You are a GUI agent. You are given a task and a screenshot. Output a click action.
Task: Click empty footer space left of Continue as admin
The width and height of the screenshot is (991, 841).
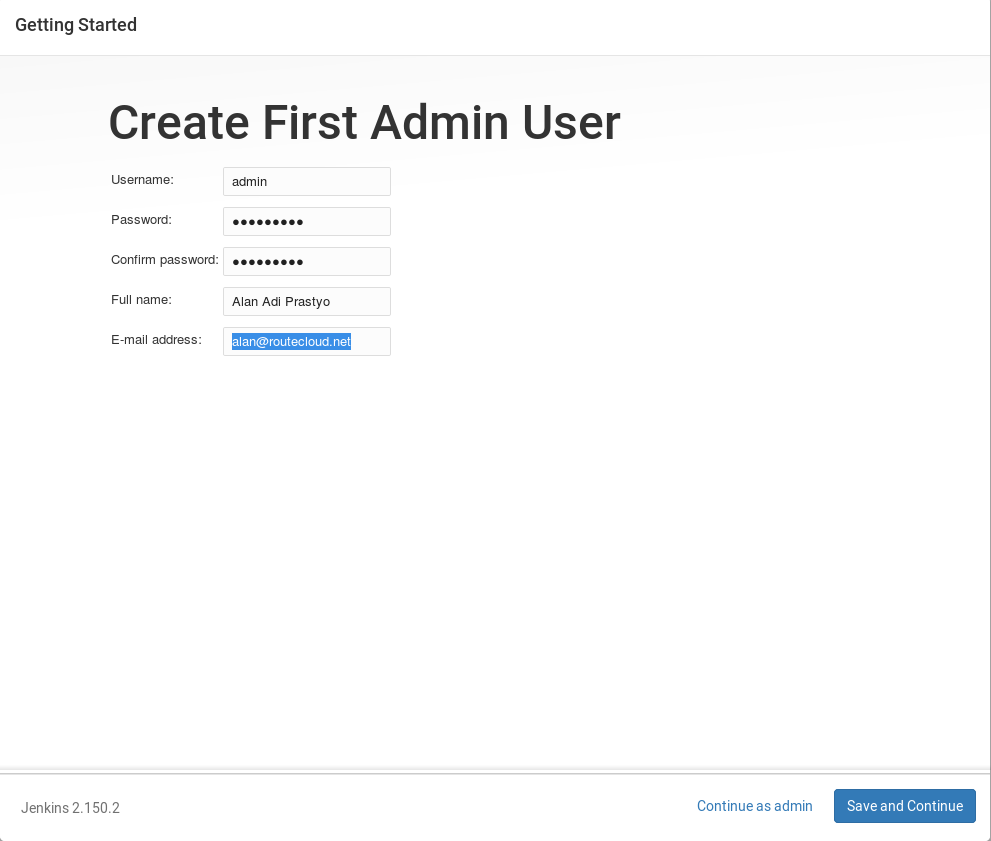coord(404,807)
